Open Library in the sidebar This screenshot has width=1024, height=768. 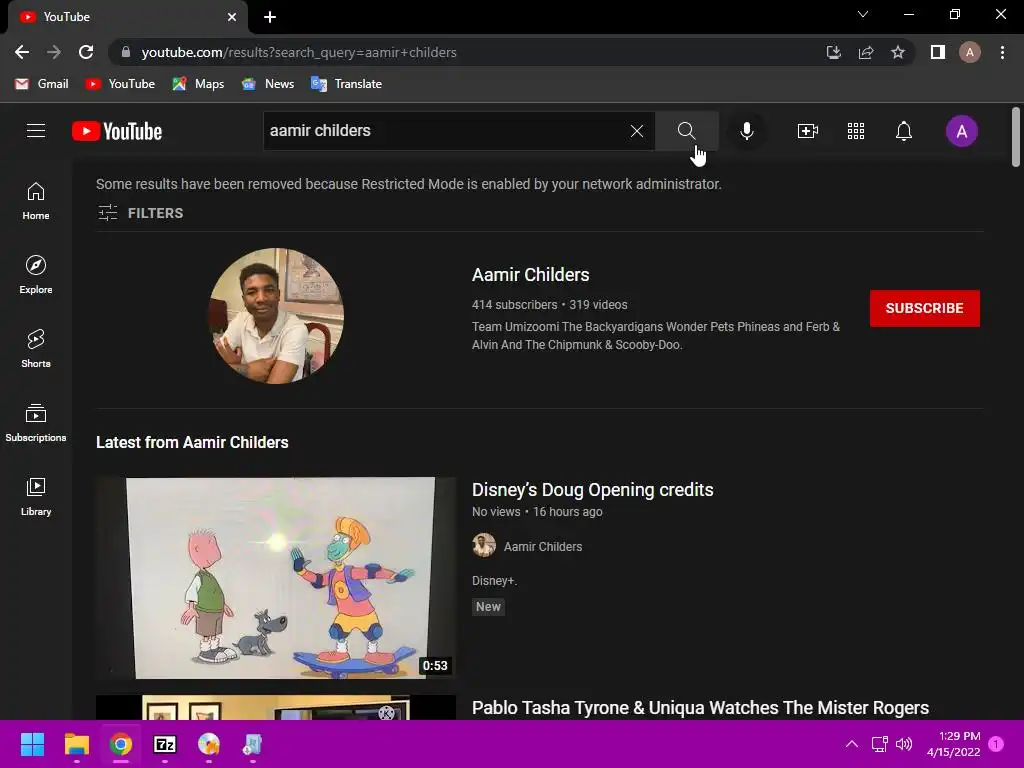pos(36,496)
